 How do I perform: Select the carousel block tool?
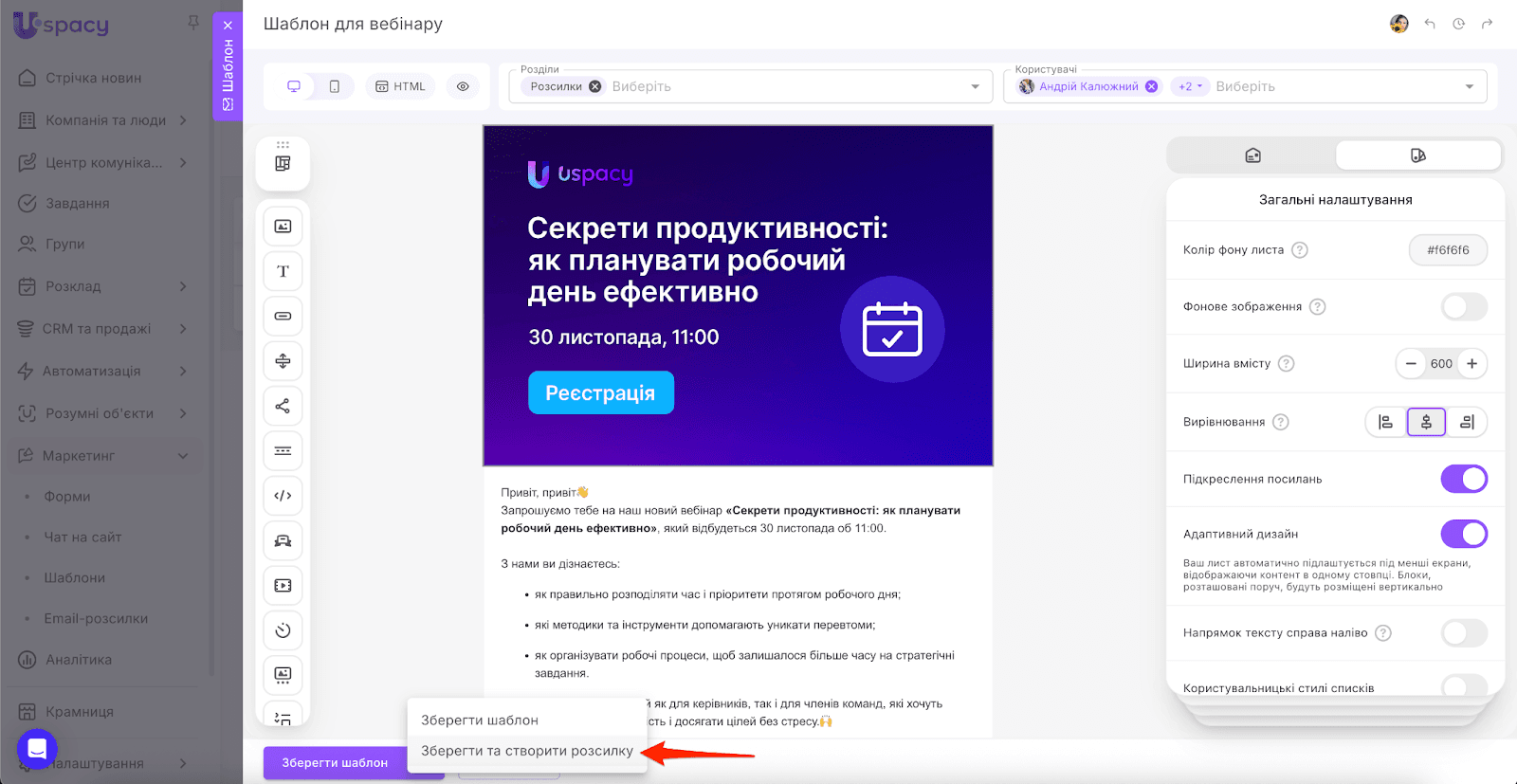coord(283,540)
